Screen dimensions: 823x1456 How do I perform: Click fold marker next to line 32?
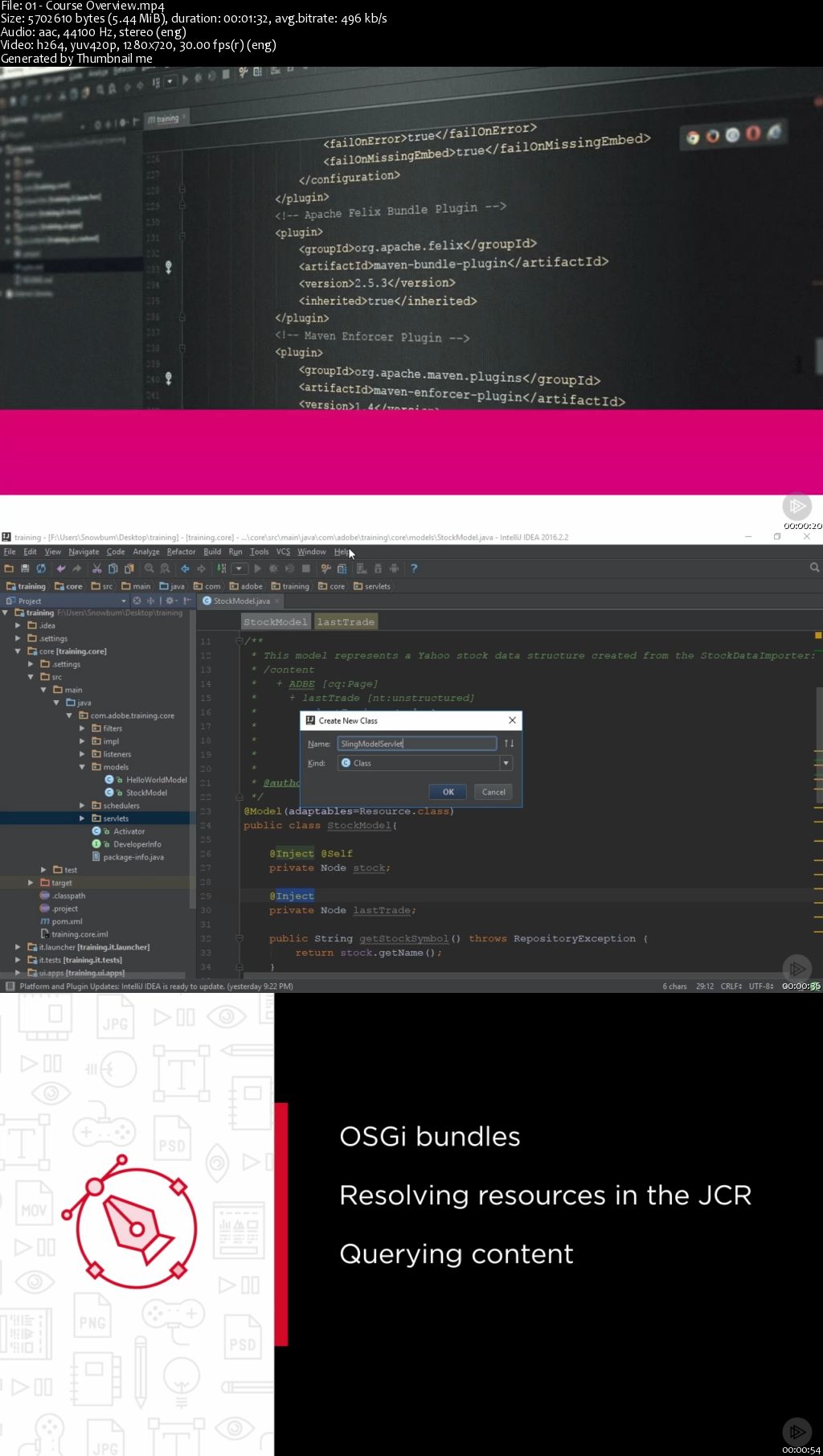[239, 938]
